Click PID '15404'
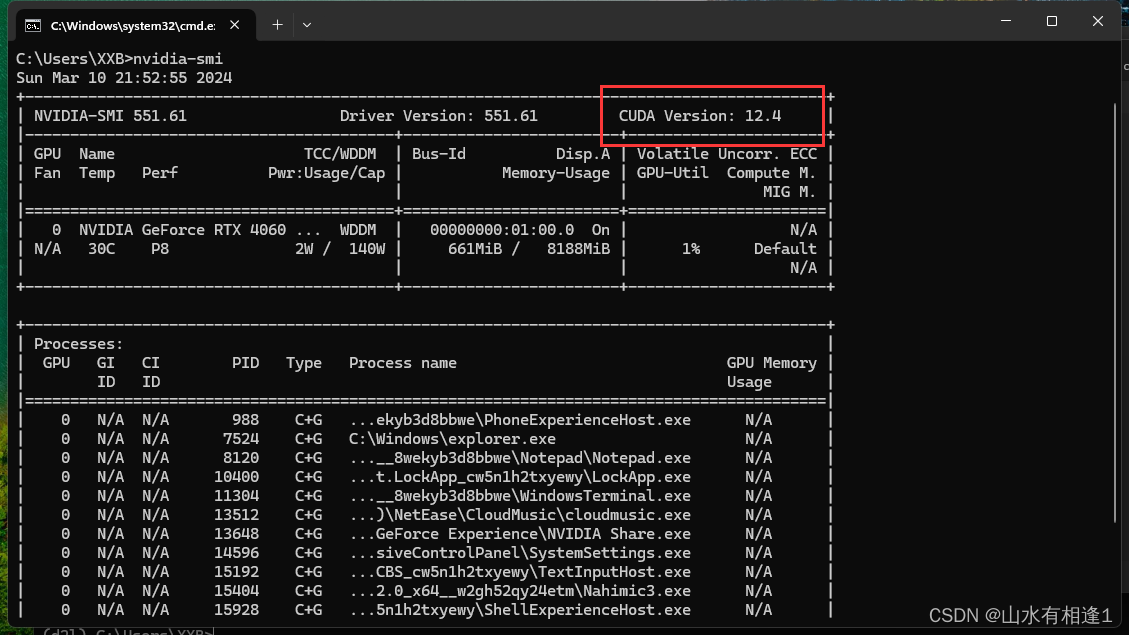Screen dimensions: 1129x635 tap(237, 591)
